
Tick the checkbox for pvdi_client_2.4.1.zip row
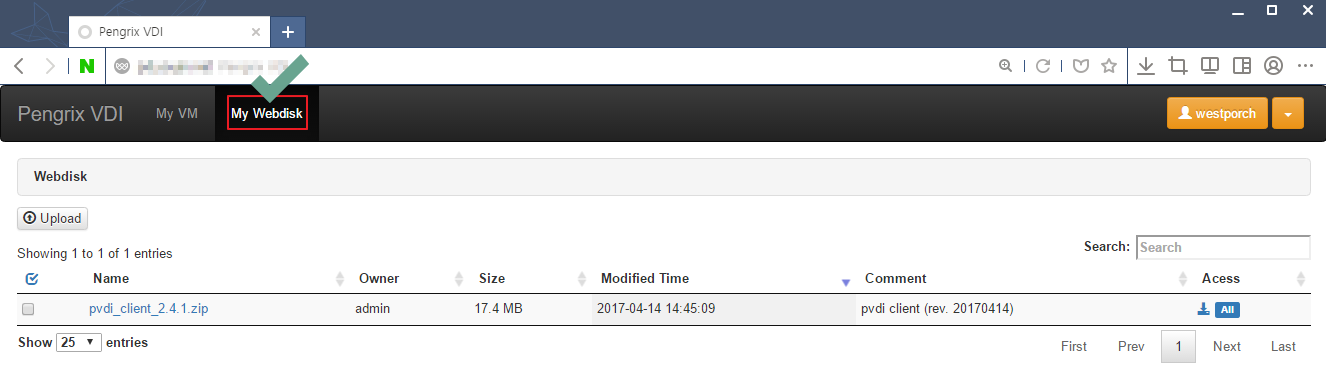point(28,309)
